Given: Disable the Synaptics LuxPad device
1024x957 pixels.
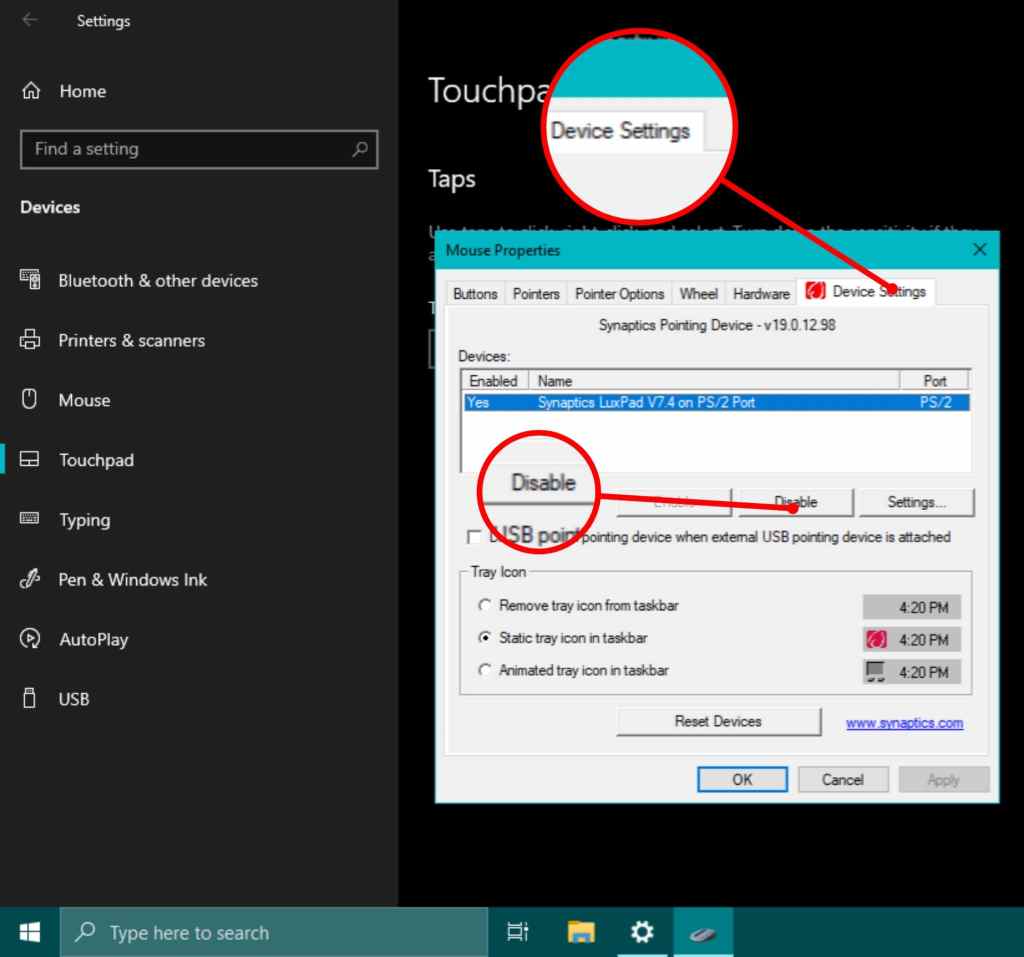Looking at the screenshot, I should [795, 502].
